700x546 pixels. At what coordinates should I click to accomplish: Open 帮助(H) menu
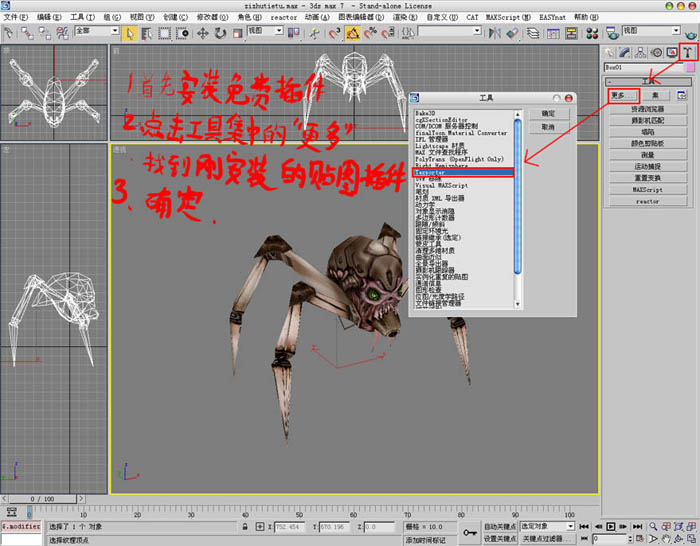pyautogui.click(x=586, y=17)
